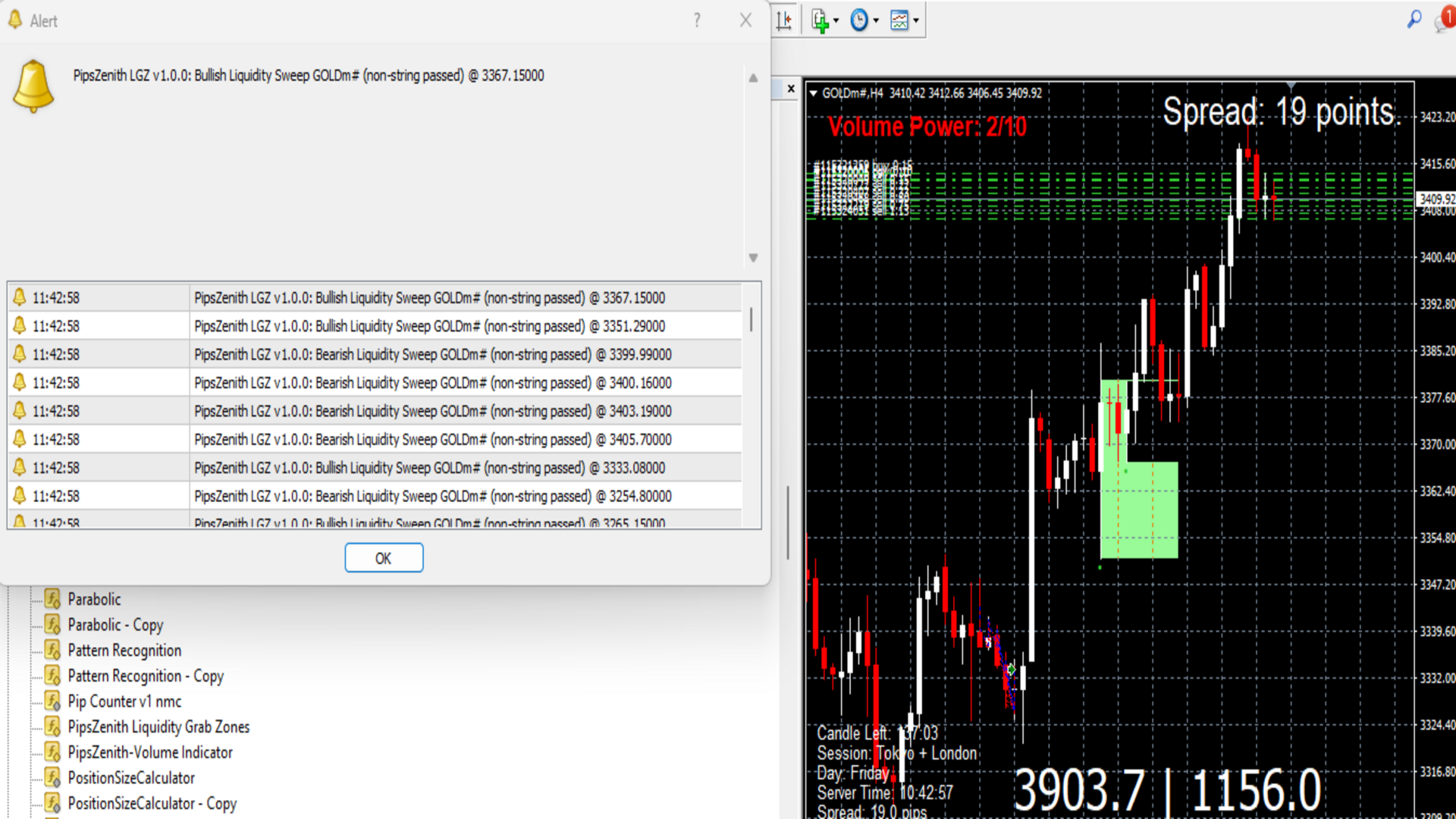
Task: Select alert row Bearish Sweep @ 3400.16000
Action: tap(375, 383)
